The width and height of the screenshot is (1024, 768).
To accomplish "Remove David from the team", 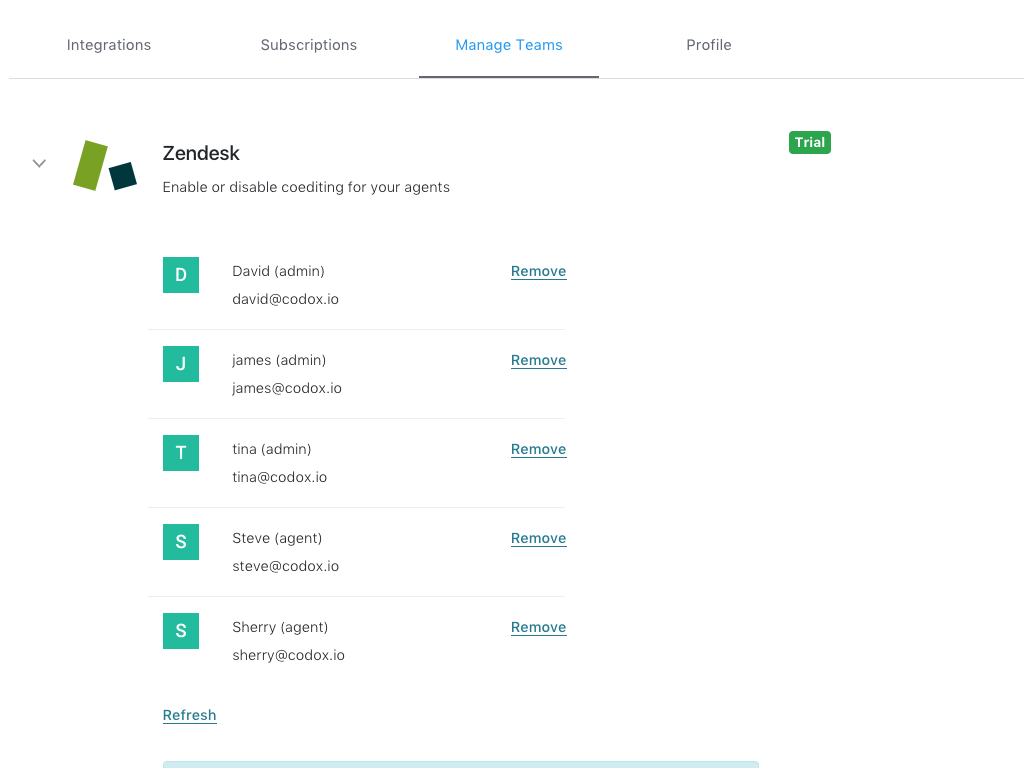I will tap(538, 271).
